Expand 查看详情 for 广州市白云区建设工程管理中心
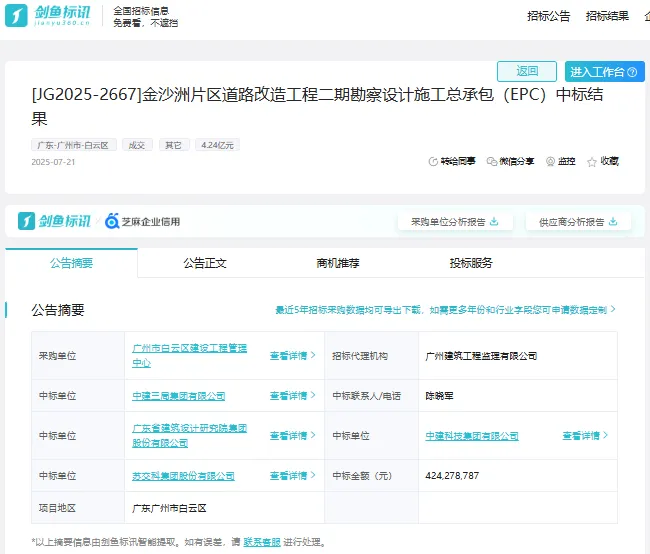 (x=292, y=355)
